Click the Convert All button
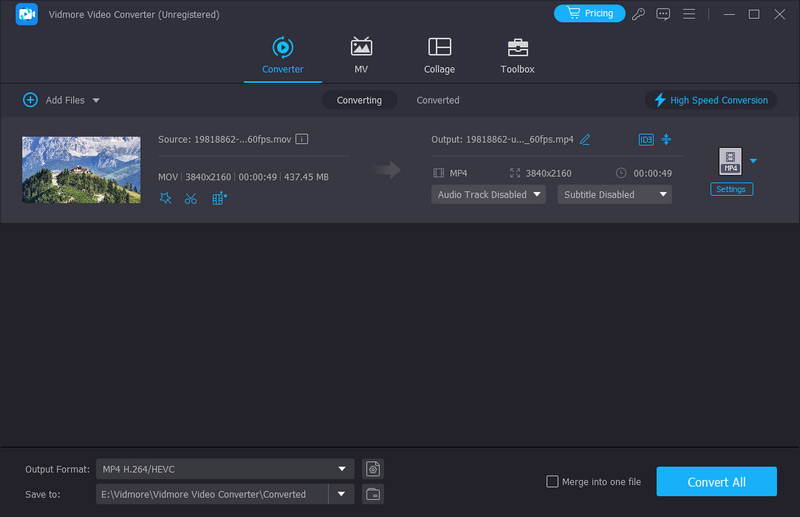Viewport: 800px width, 517px height. [716, 481]
